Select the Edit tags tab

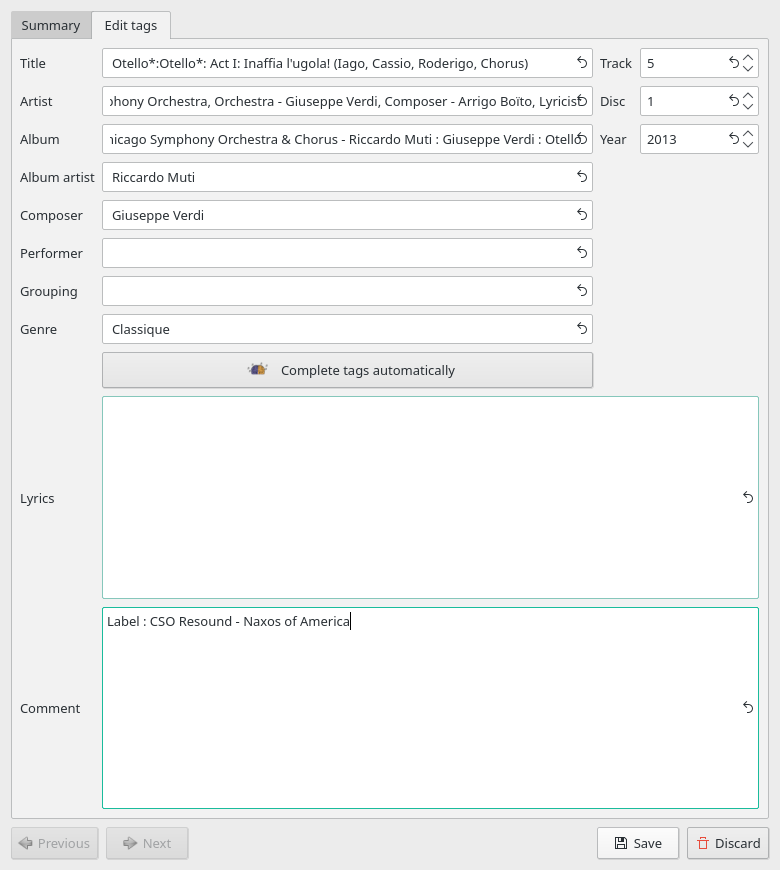(131, 25)
